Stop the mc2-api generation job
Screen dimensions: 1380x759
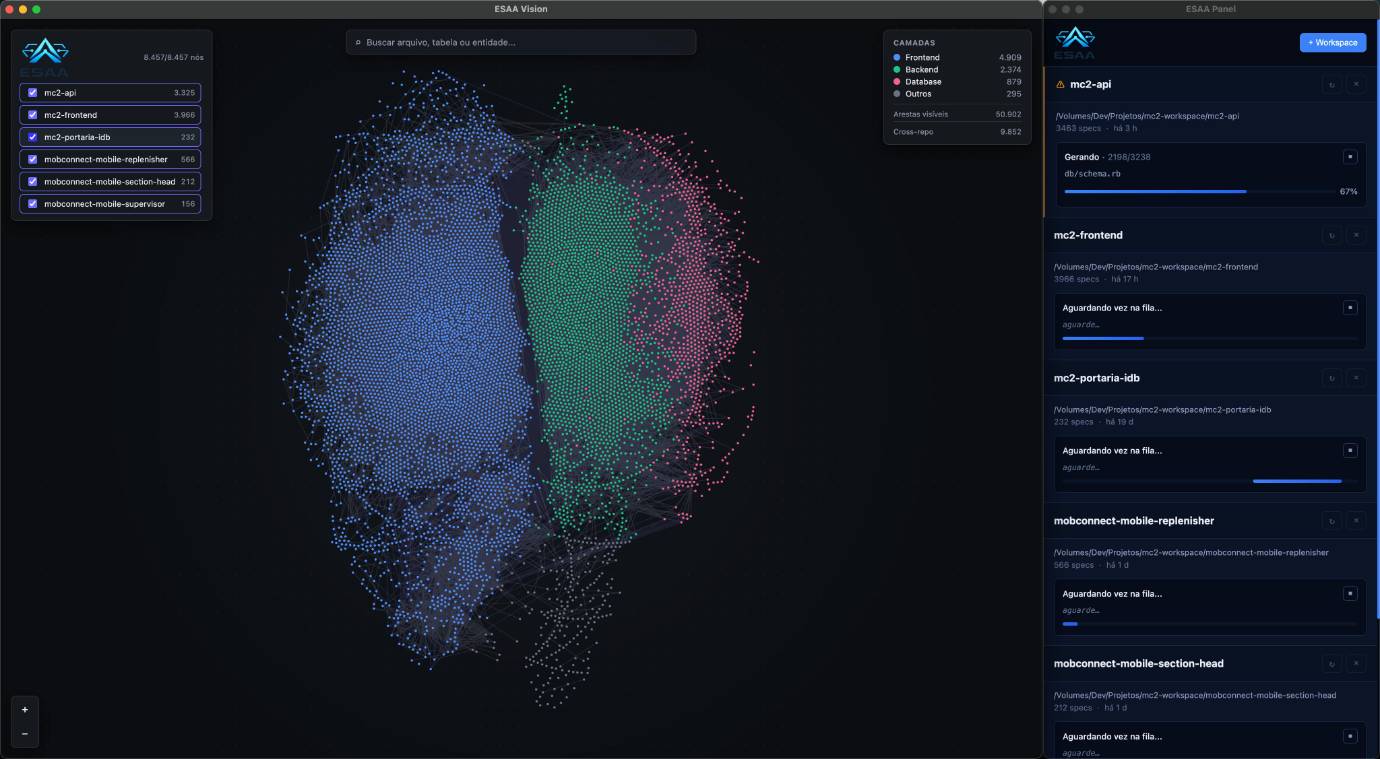pyautogui.click(x=1350, y=157)
